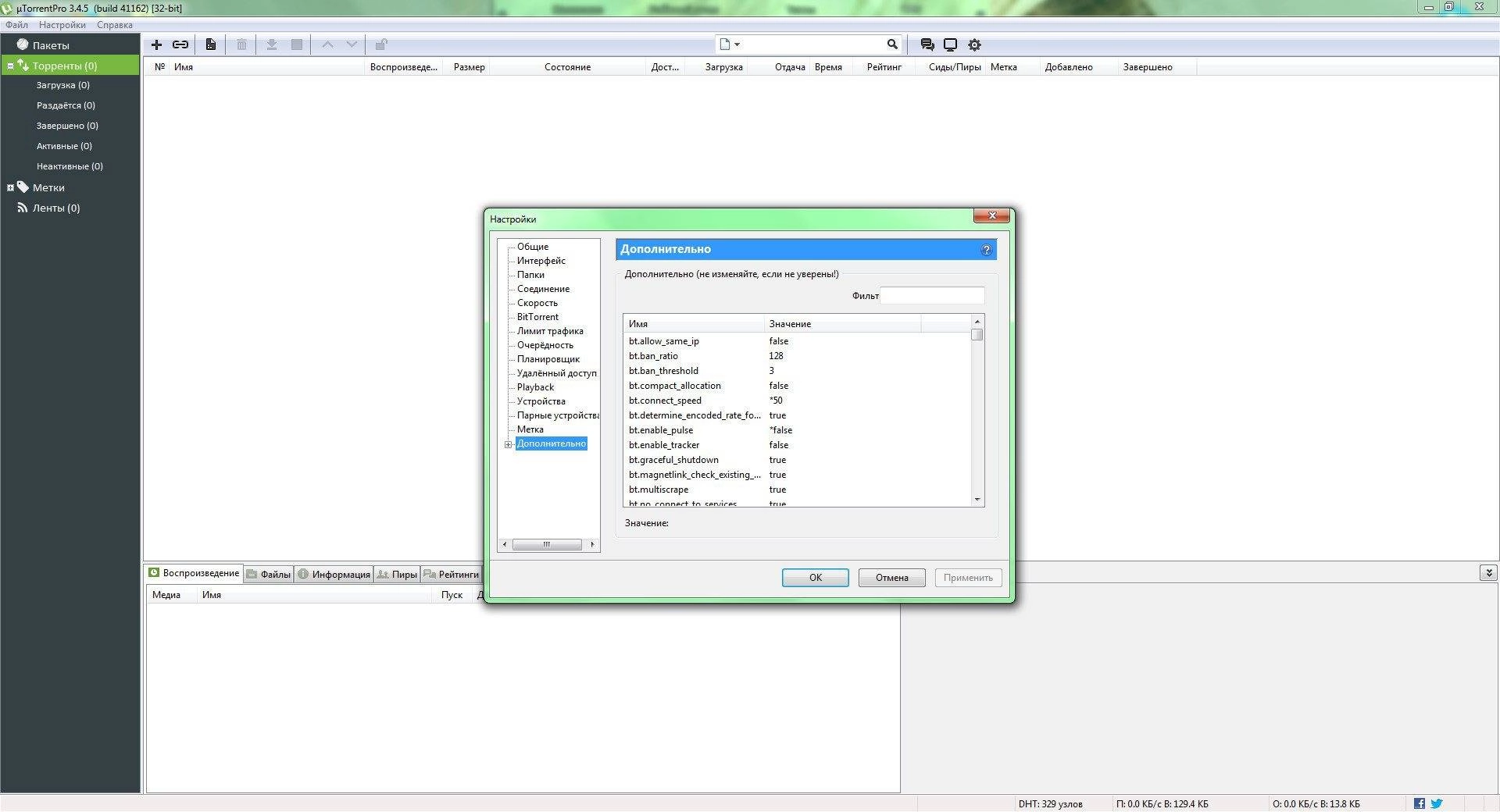Screen dimensions: 1500x812
Task: Expand the Метки tree item
Action: pyautogui.click(x=11, y=187)
